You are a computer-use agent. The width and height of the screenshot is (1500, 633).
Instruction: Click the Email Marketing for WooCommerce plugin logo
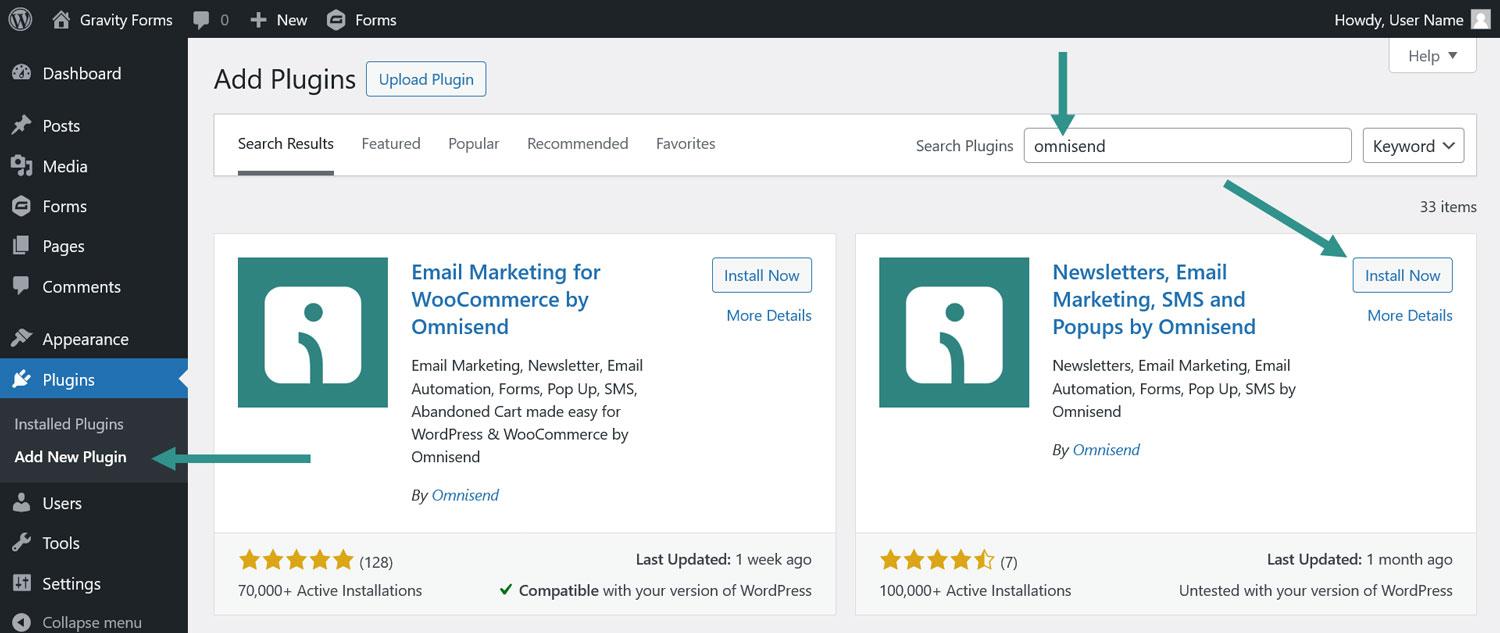coord(313,332)
